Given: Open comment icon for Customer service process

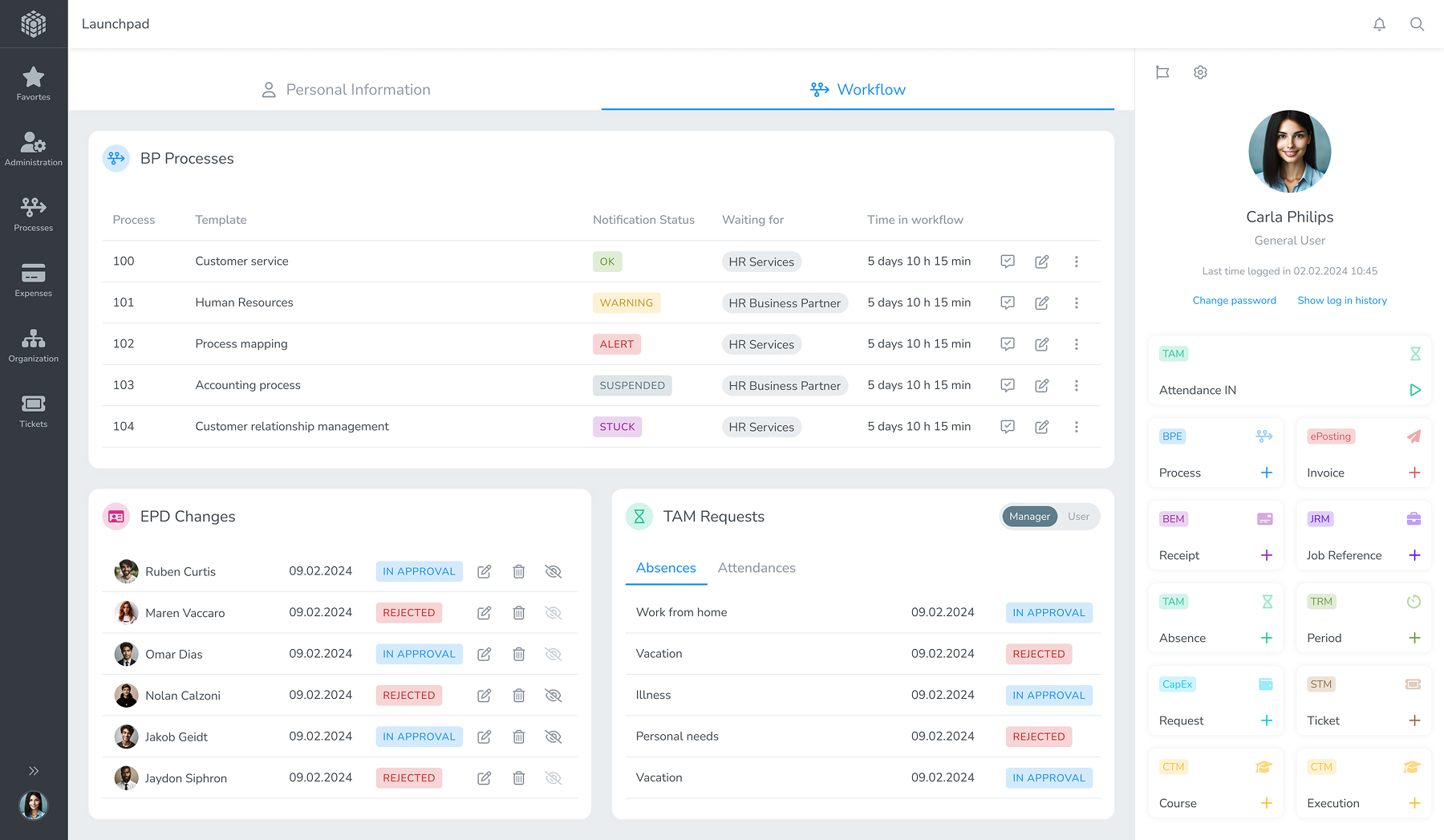Looking at the screenshot, I should point(1008,262).
